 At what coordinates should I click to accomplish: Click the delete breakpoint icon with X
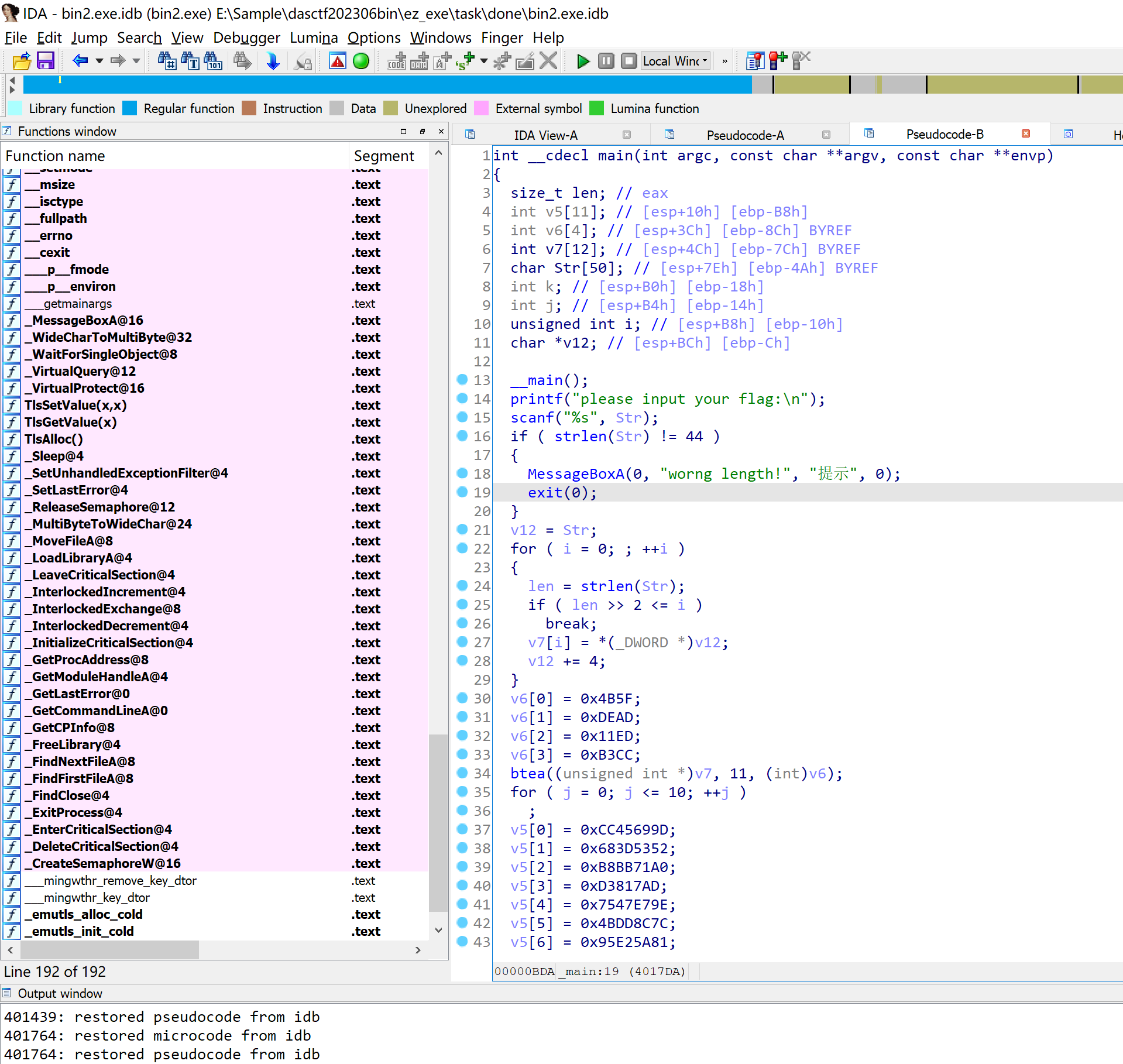(x=801, y=61)
